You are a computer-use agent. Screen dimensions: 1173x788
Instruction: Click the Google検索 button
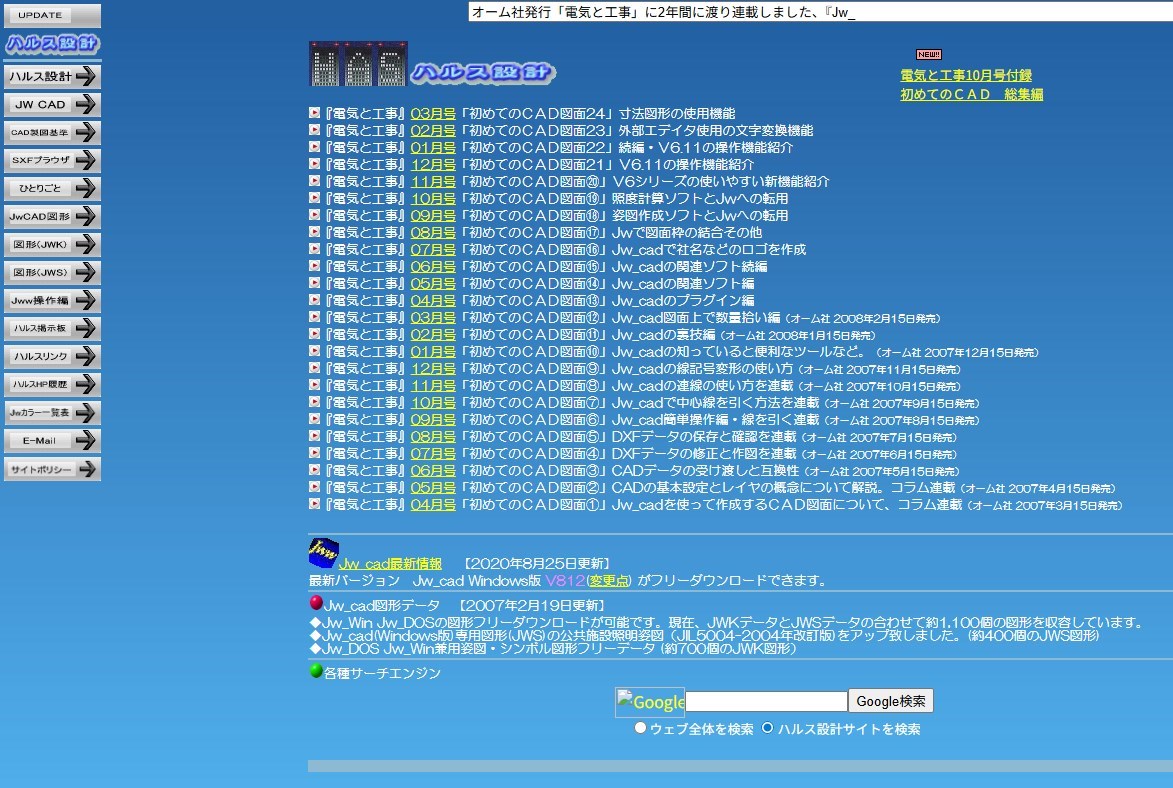pos(890,701)
